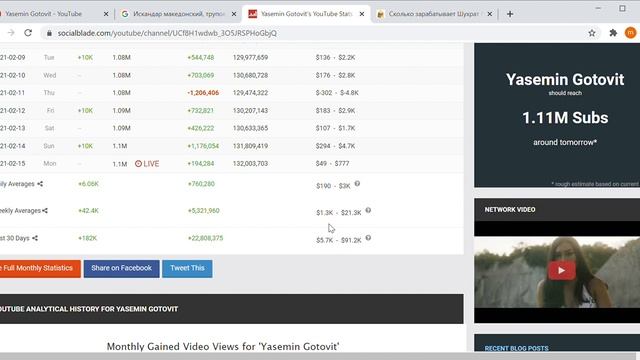
Task: Click the +182K last 30 days subscribers value
Action: point(87,238)
